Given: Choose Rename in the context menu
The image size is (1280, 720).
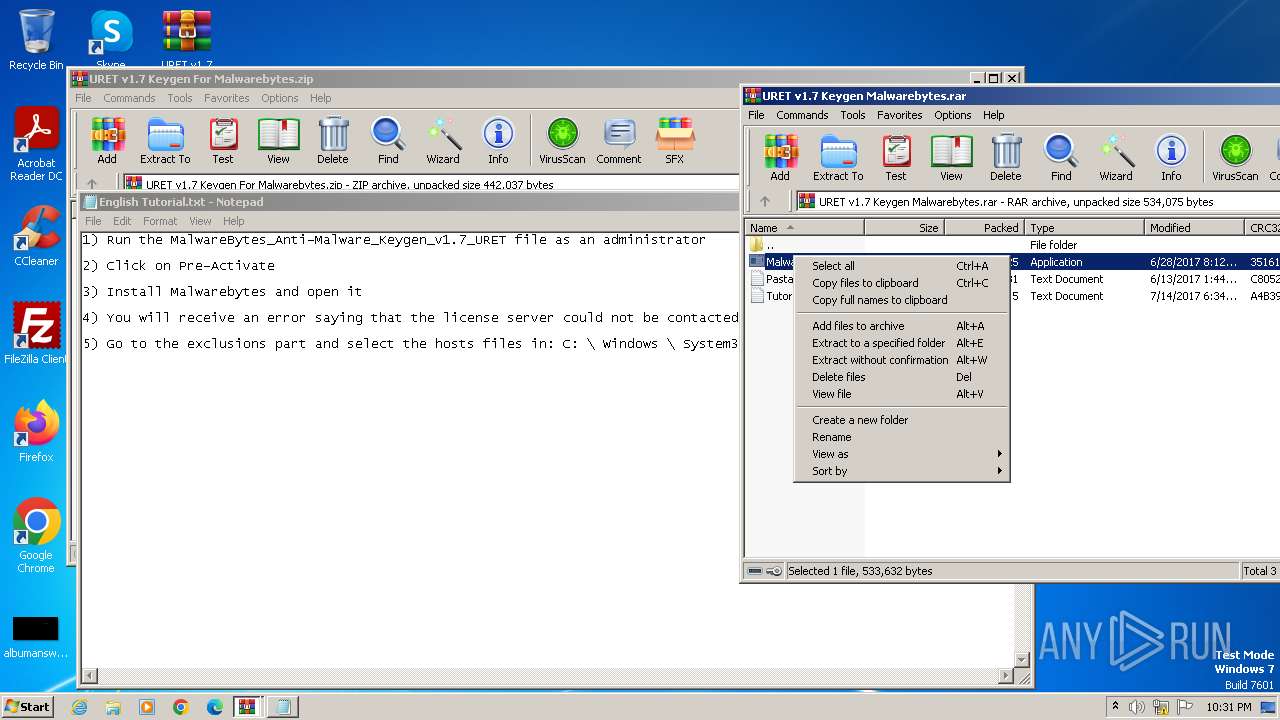Looking at the screenshot, I should click(x=901, y=437).
